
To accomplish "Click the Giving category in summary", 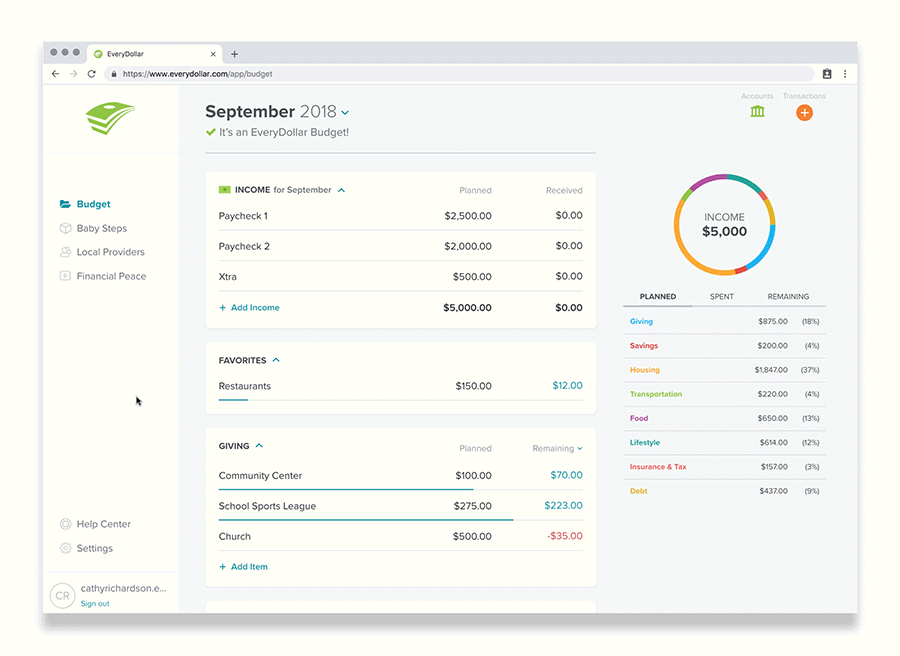I will pyautogui.click(x=641, y=321).
